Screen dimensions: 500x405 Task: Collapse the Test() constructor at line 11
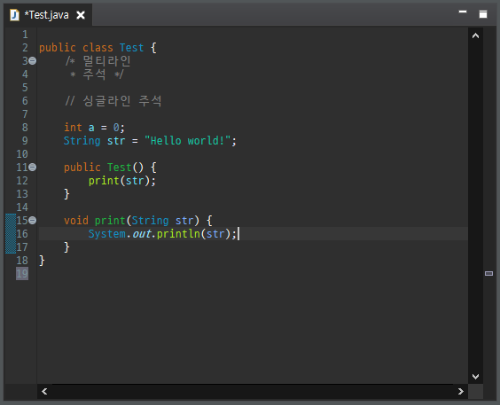[32, 167]
